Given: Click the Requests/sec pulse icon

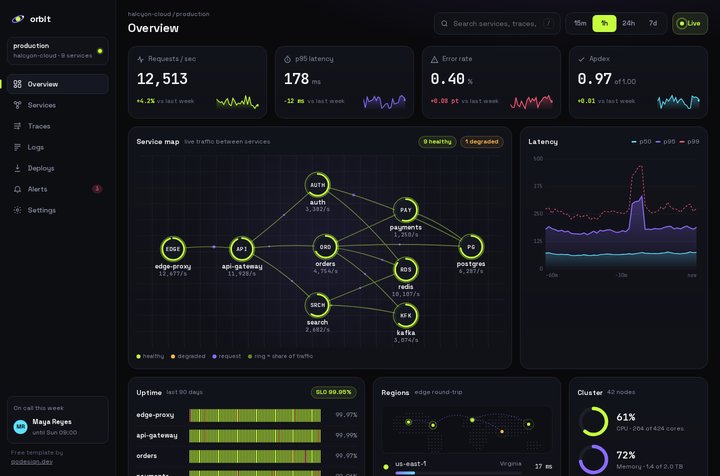Looking at the screenshot, I should tap(141, 59).
